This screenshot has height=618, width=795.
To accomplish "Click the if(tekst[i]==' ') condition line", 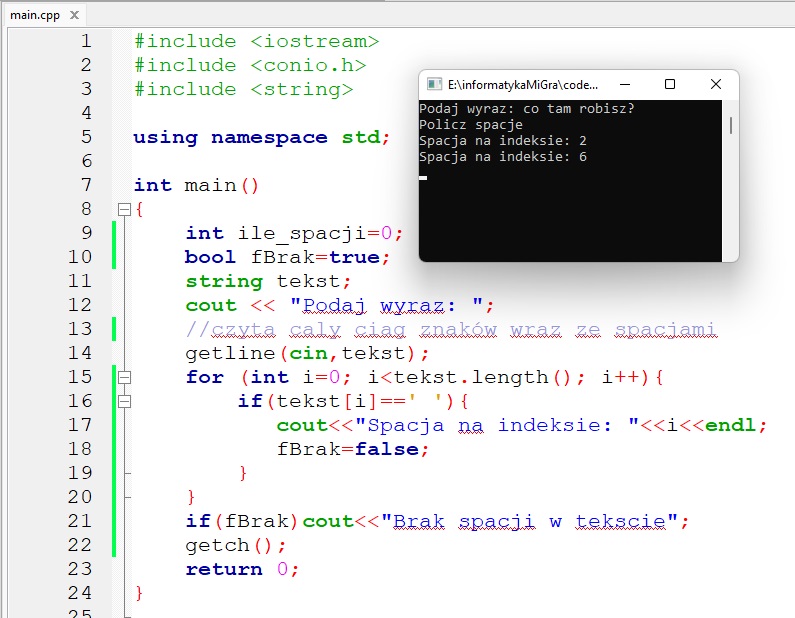I will 353,402.
